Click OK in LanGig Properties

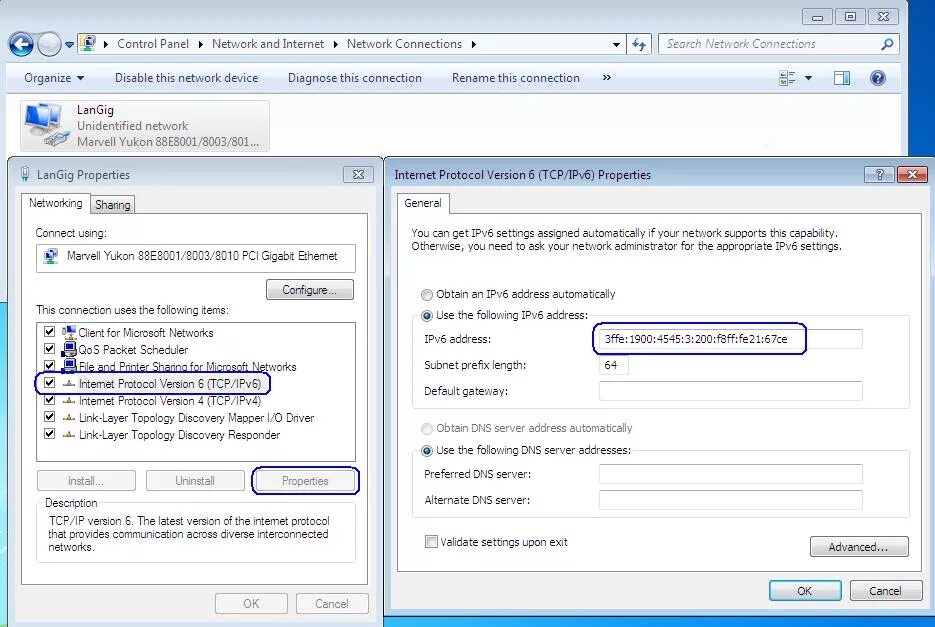pos(251,604)
